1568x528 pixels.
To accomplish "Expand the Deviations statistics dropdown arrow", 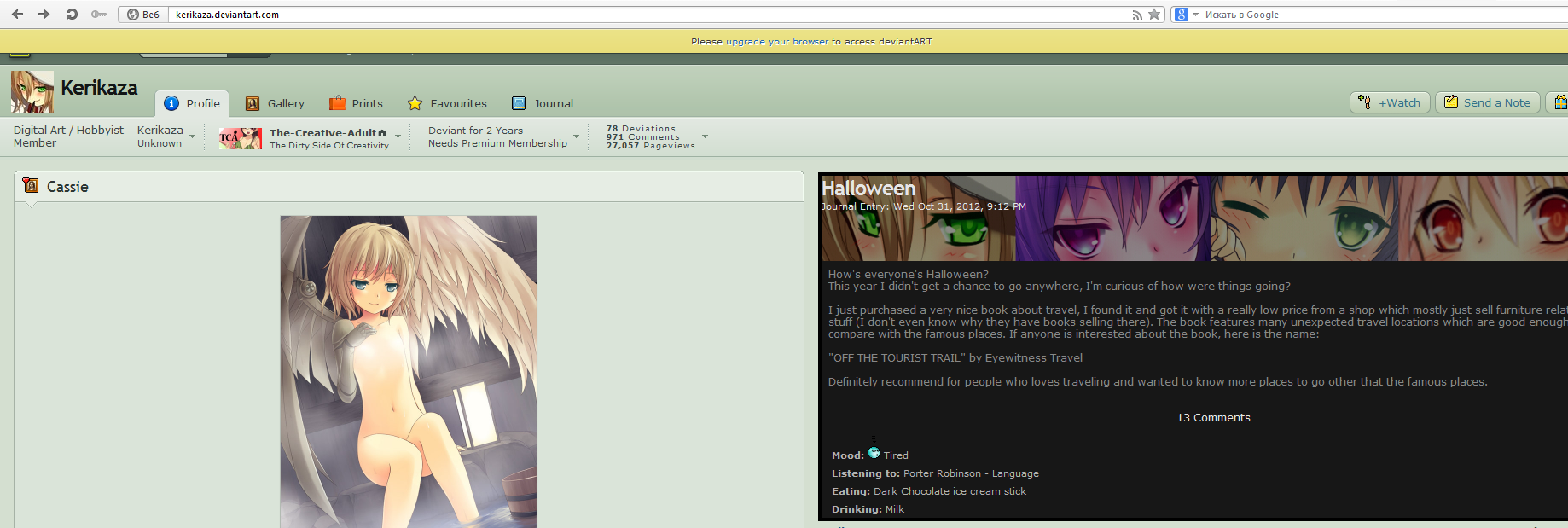I will (x=705, y=136).
